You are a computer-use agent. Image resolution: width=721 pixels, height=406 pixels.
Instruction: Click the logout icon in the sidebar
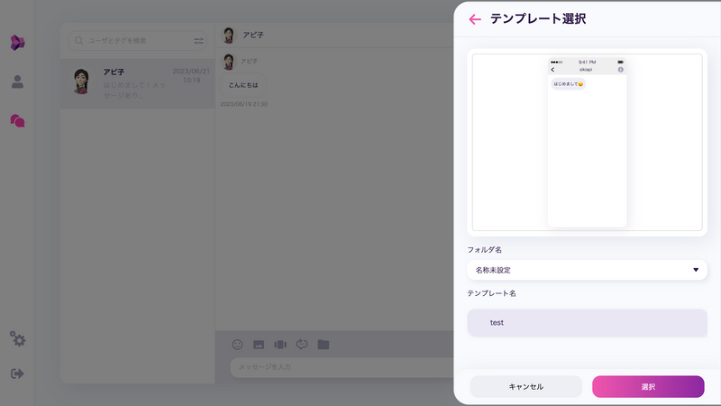pyautogui.click(x=17, y=373)
